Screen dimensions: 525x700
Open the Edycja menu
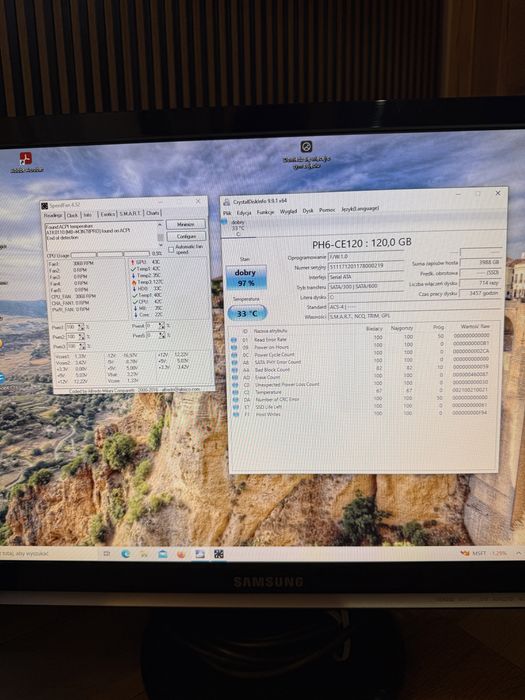click(244, 213)
